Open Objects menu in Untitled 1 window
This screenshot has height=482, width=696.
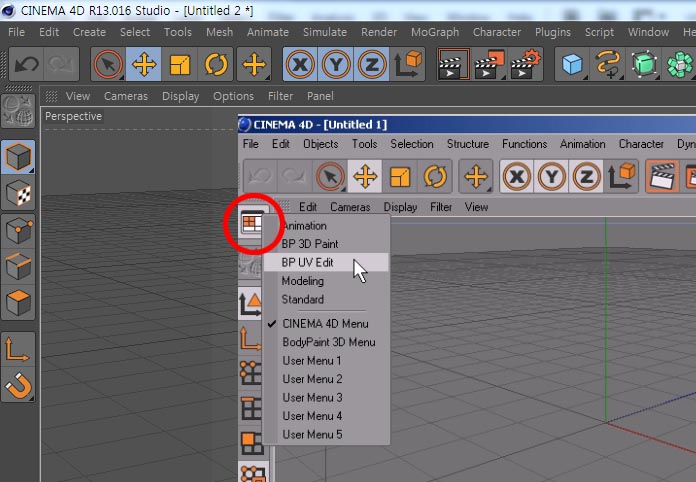click(320, 144)
